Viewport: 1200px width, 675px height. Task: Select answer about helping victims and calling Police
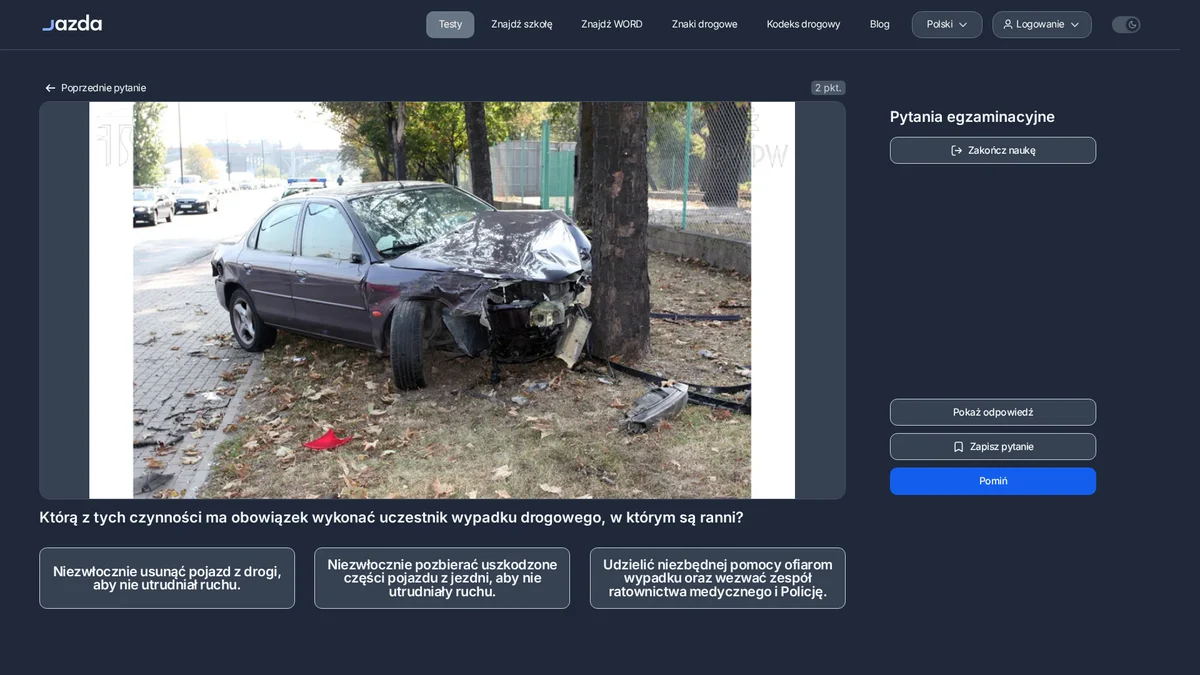tap(718, 578)
